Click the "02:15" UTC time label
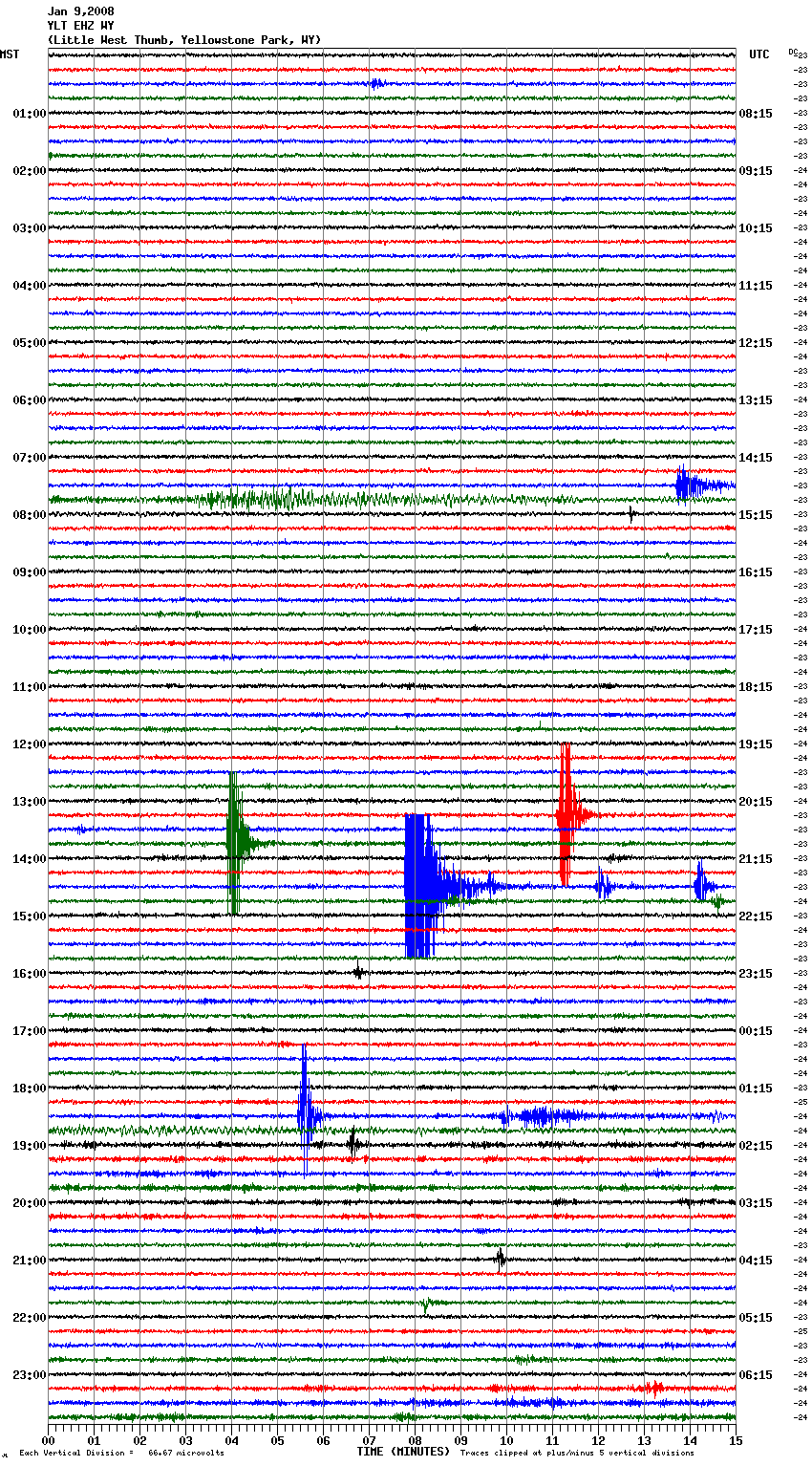 [x=756, y=1146]
